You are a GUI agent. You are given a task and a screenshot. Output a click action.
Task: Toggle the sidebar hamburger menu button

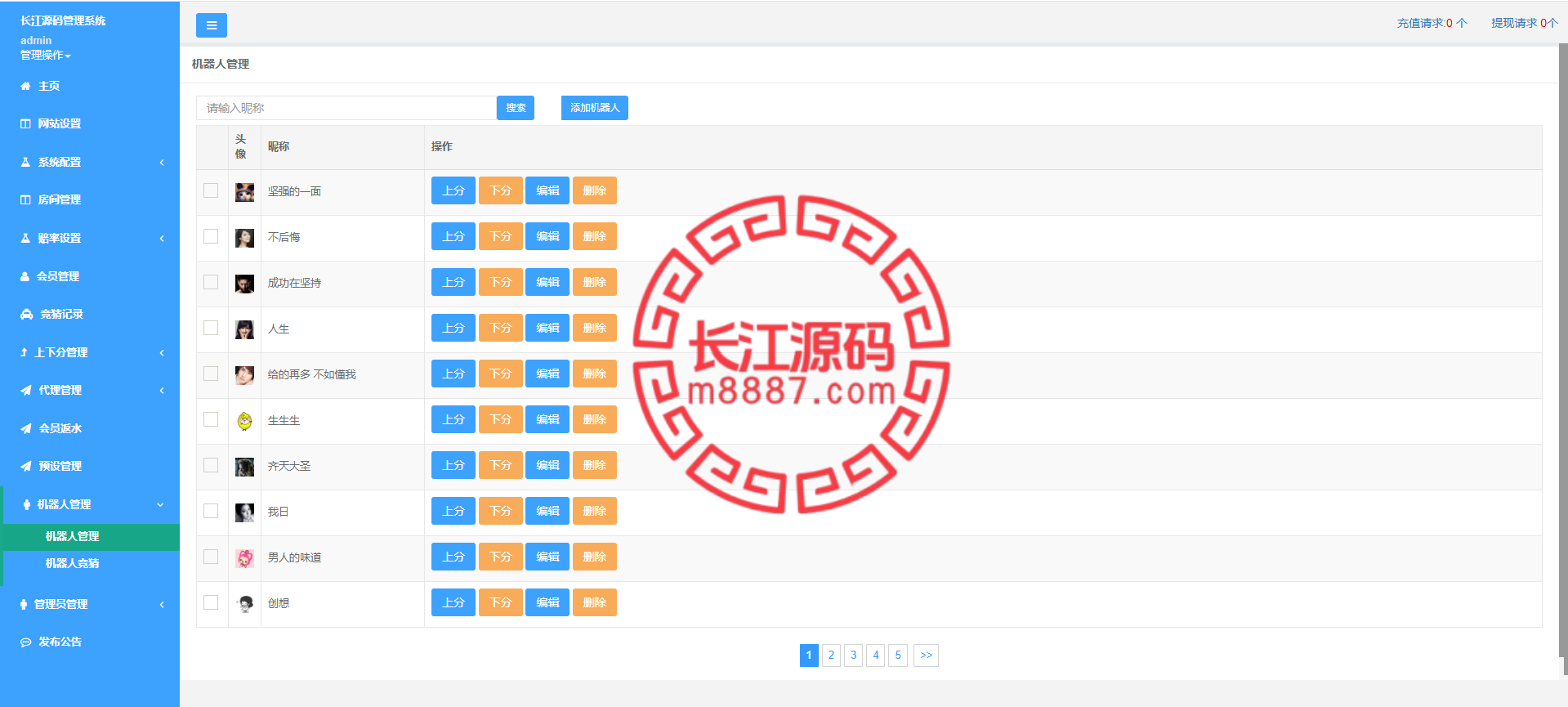[x=211, y=25]
